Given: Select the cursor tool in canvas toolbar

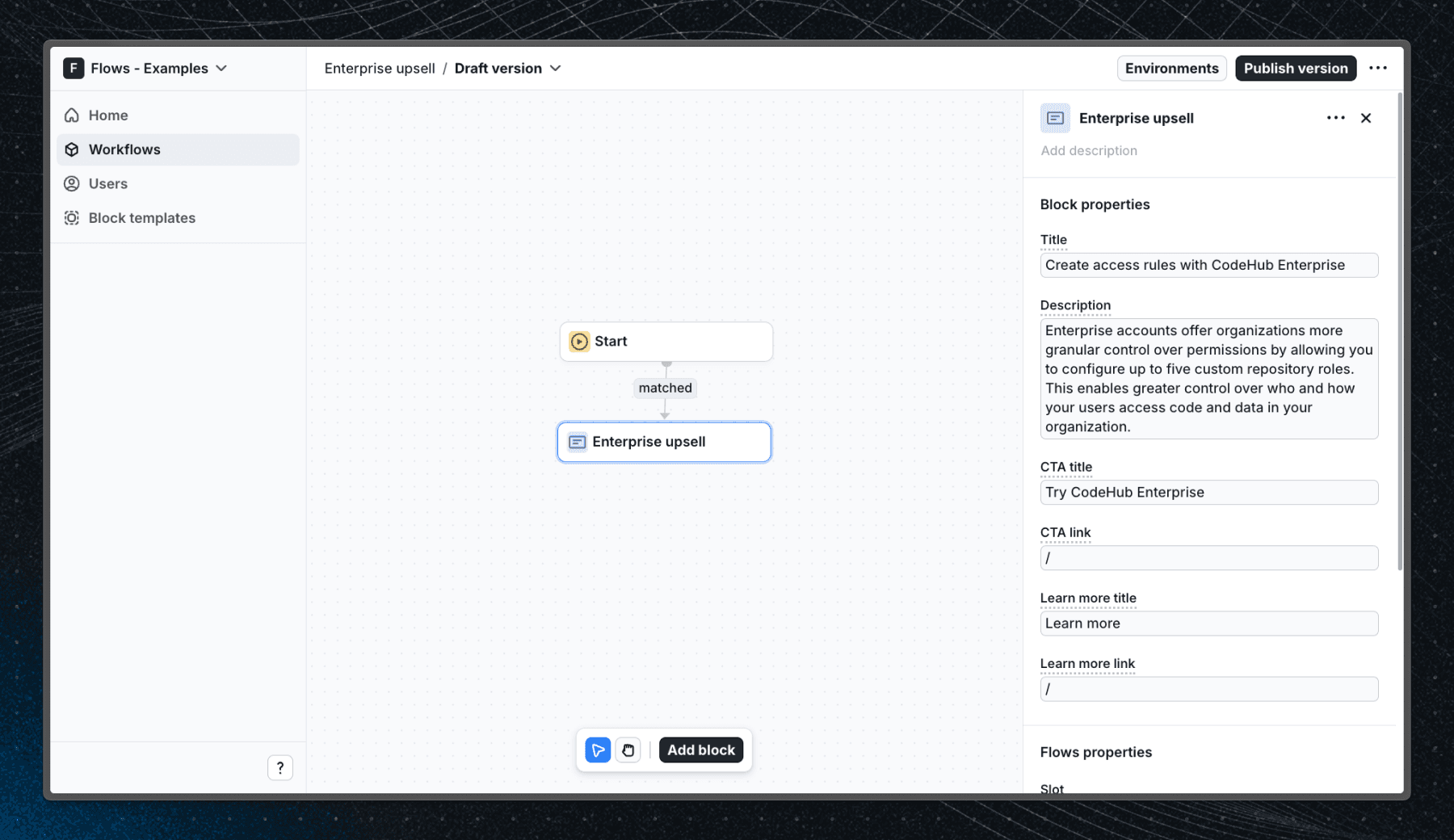Looking at the screenshot, I should [x=597, y=750].
